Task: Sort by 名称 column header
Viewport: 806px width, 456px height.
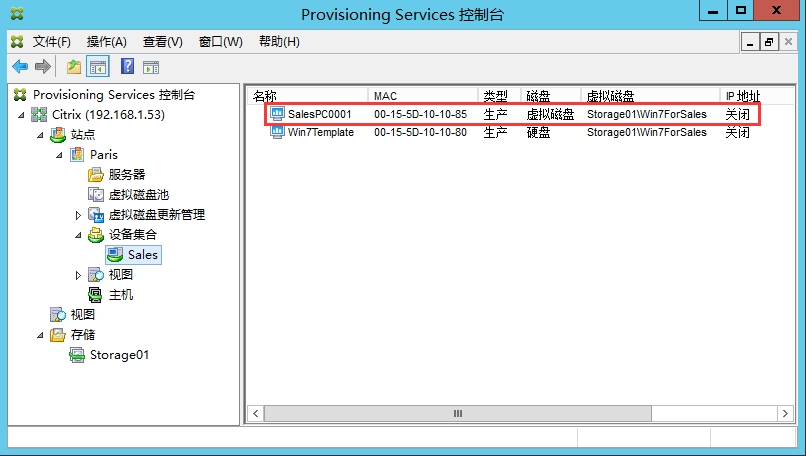Action: (x=308, y=96)
